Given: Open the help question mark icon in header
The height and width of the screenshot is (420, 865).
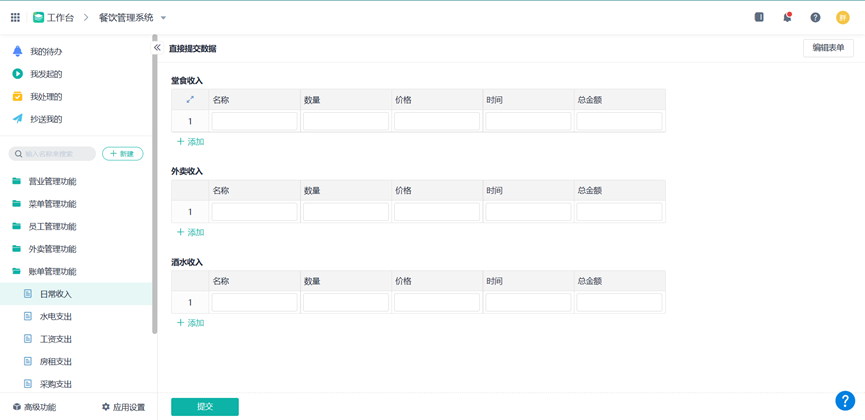Looking at the screenshot, I should tap(815, 17).
